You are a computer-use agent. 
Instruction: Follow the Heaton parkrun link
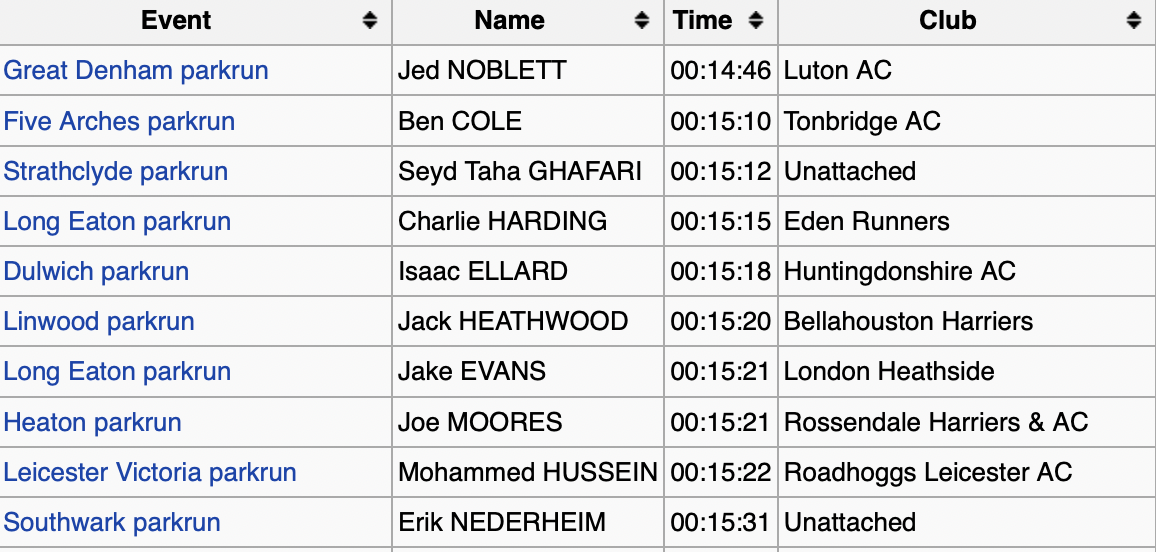[93, 422]
